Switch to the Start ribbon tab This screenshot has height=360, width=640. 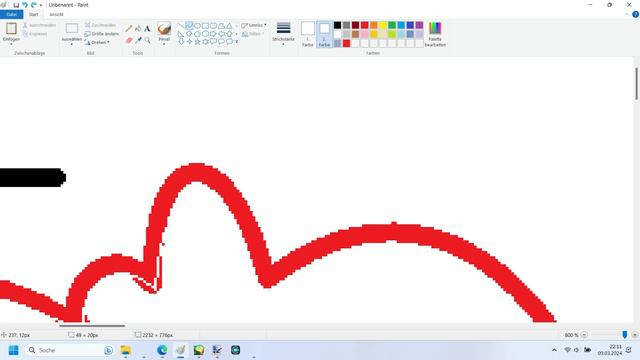point(33,14)
